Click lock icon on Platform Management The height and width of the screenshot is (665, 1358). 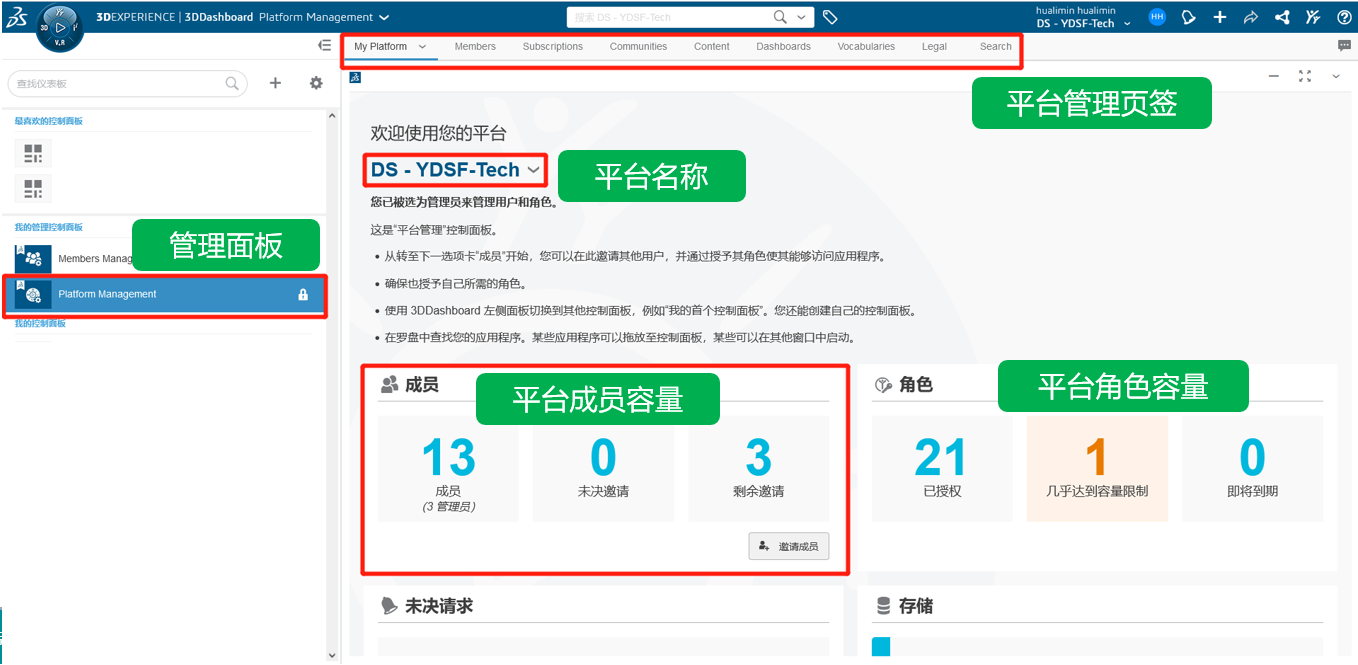[x=303, y=295]
